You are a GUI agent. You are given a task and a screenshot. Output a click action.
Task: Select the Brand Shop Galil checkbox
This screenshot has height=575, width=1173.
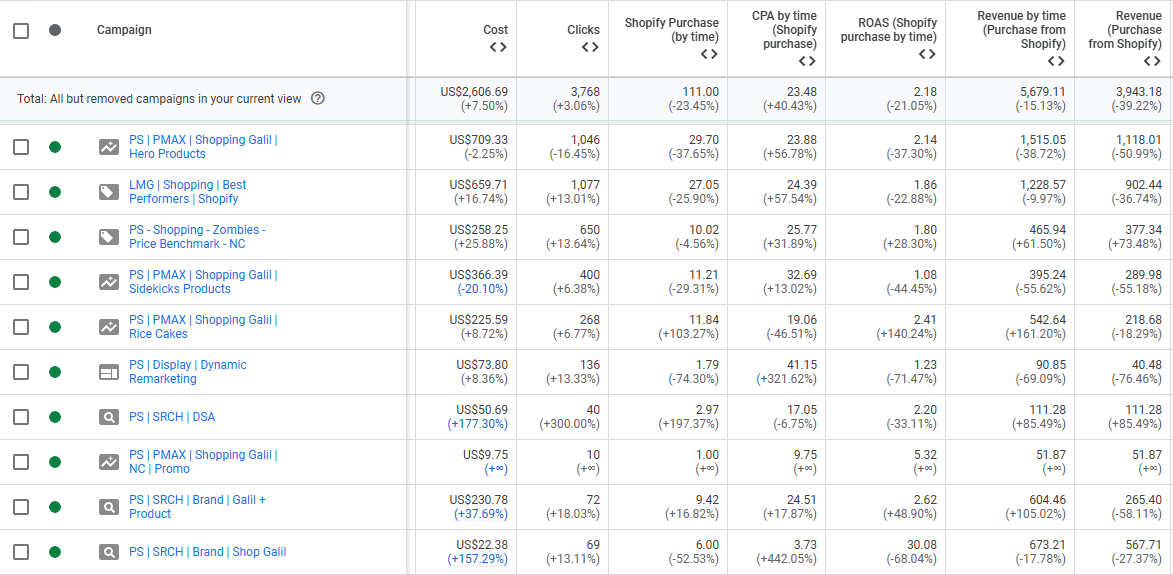tap(21, 553)
